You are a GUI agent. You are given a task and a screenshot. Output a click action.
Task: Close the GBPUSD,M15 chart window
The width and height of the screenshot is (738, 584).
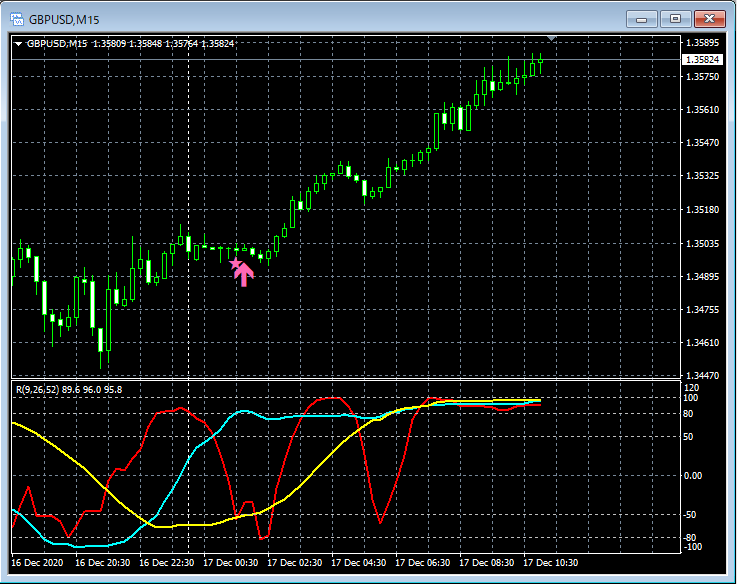[x=709, y=18]
